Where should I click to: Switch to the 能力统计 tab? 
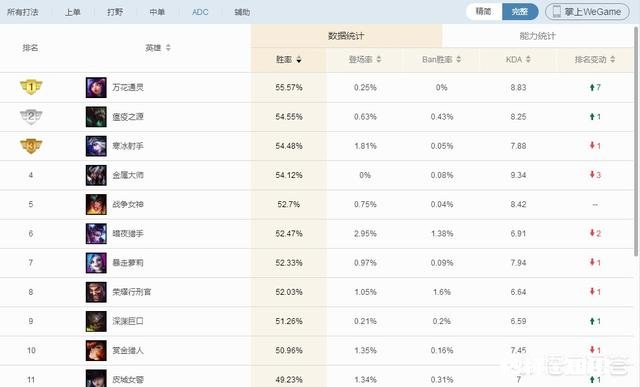point(538,36)
